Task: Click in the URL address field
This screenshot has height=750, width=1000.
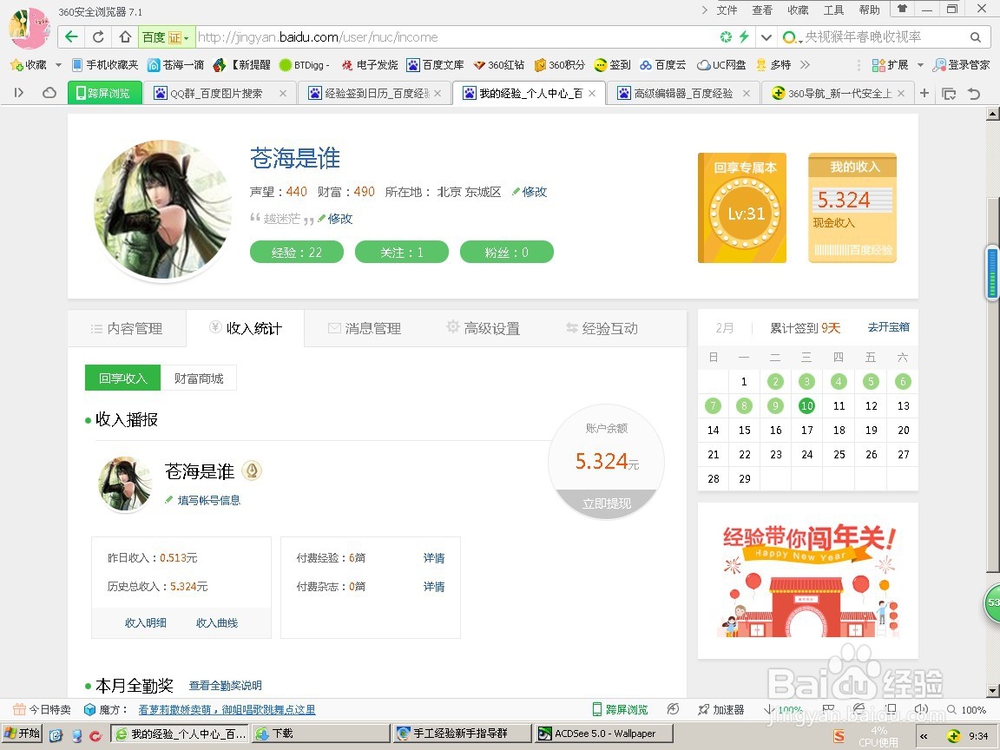Action: pos(454,37)
